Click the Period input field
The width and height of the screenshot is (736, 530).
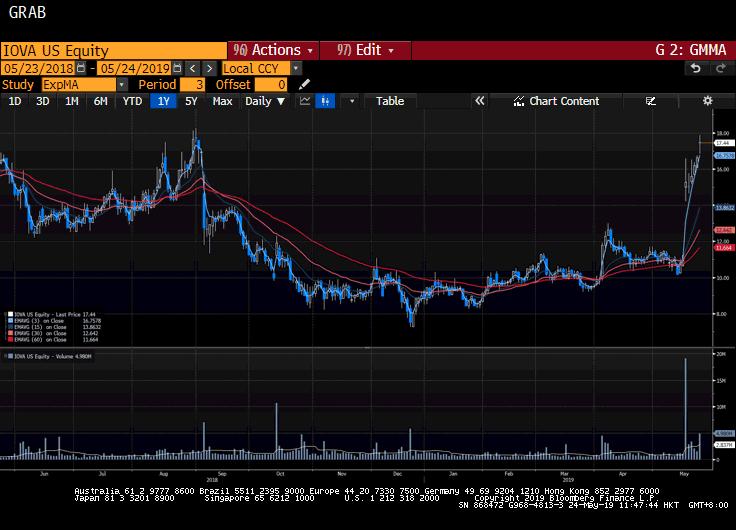[x=193, y=85]
